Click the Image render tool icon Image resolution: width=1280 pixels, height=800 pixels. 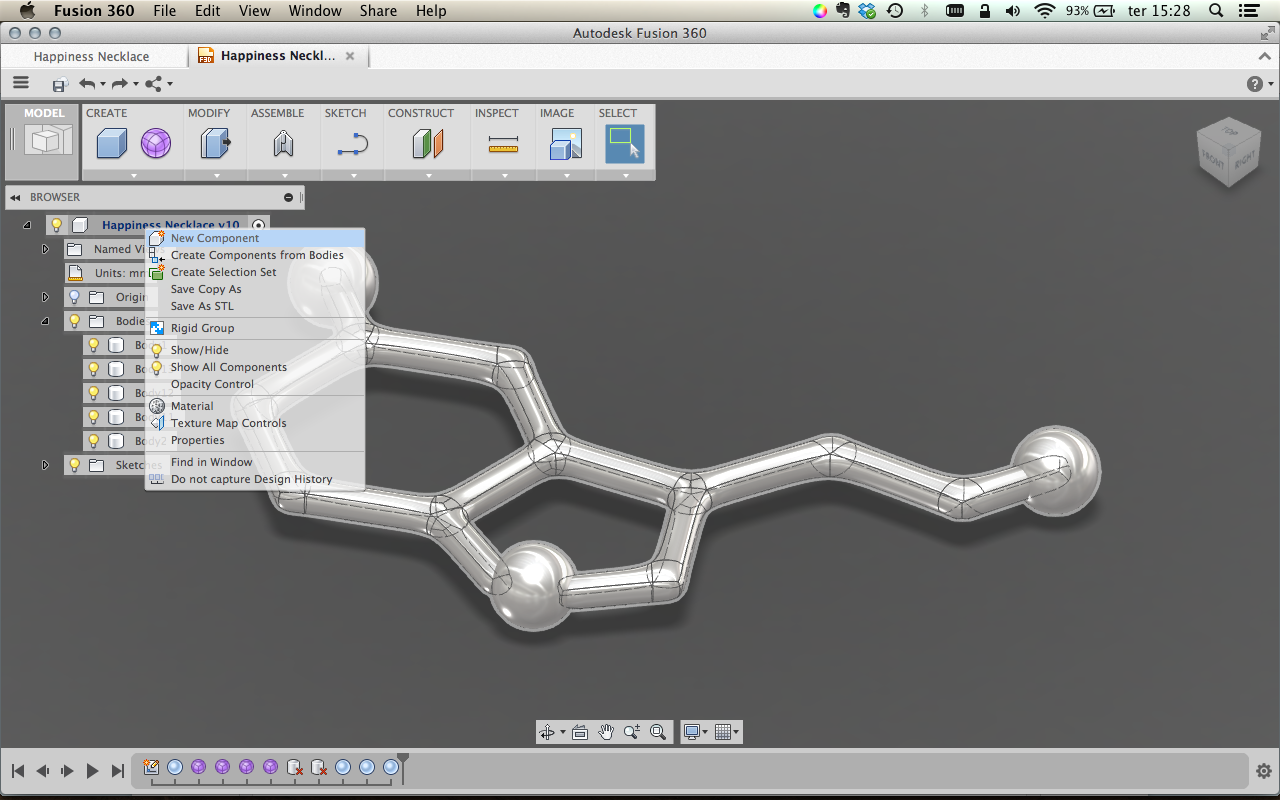point(566,145)
